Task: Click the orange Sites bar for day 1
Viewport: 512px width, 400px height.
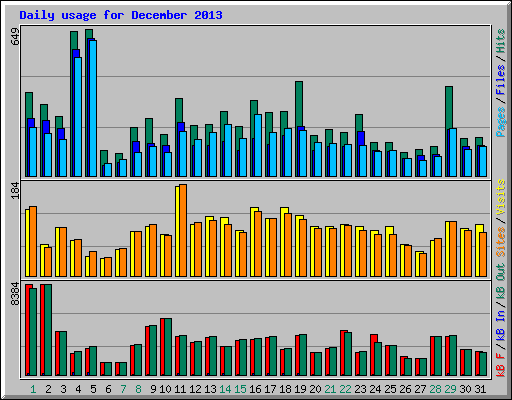Action: click(33, 242)
